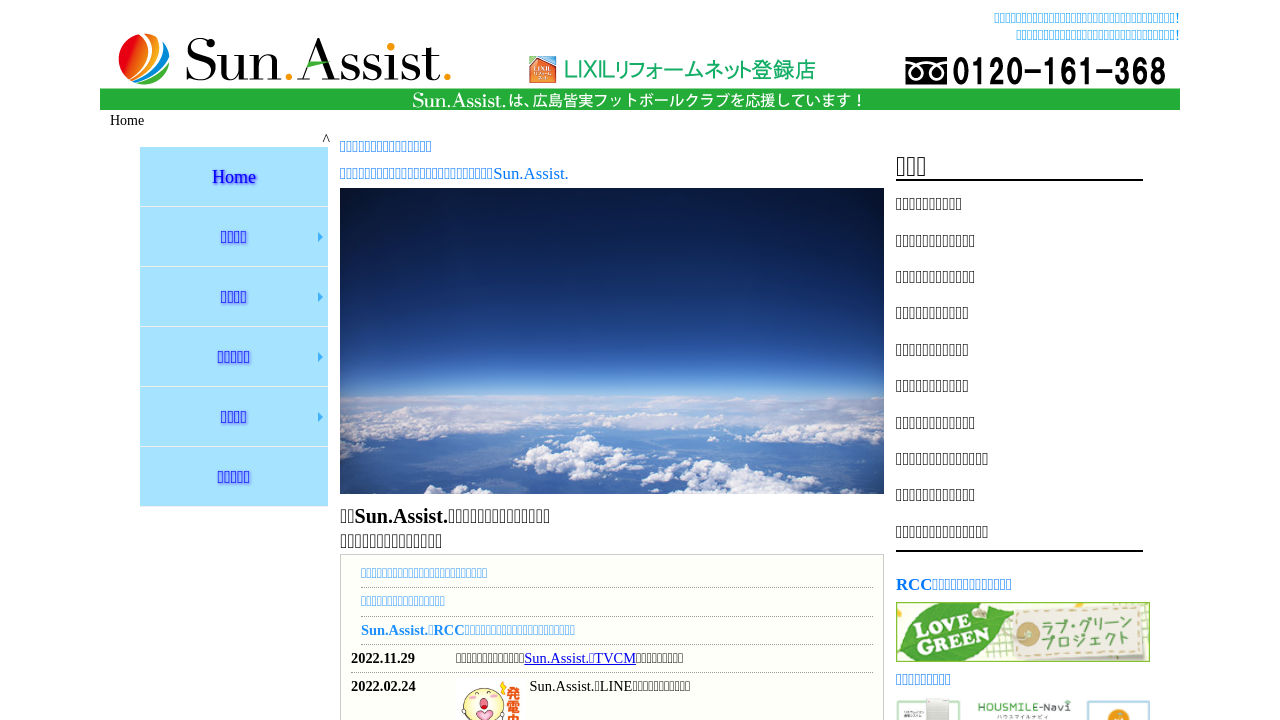Click the small caret above the sidebar menu
1280x720 pixels.
coord(326,139)
